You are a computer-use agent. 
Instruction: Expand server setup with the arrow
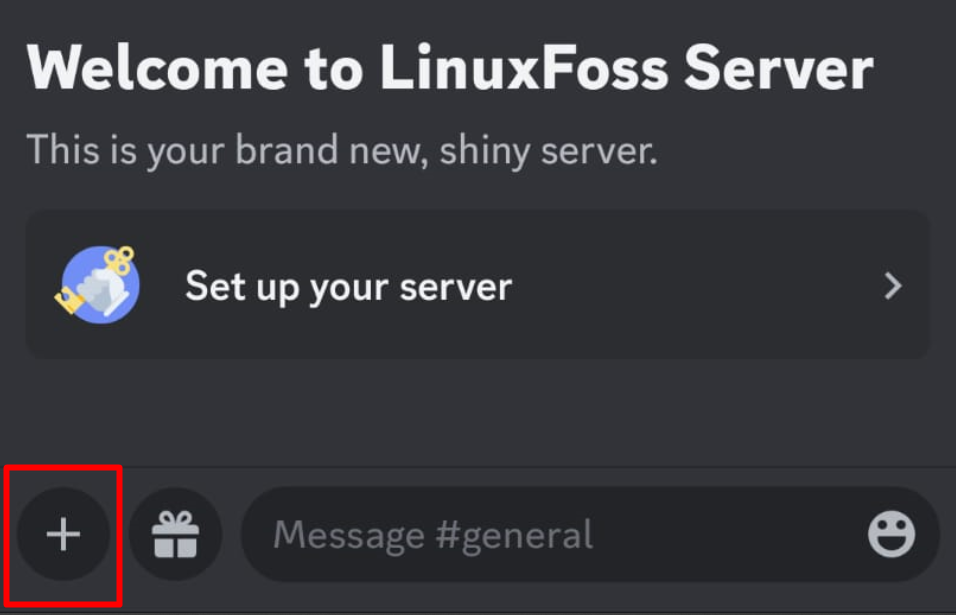tap(893, 285)
